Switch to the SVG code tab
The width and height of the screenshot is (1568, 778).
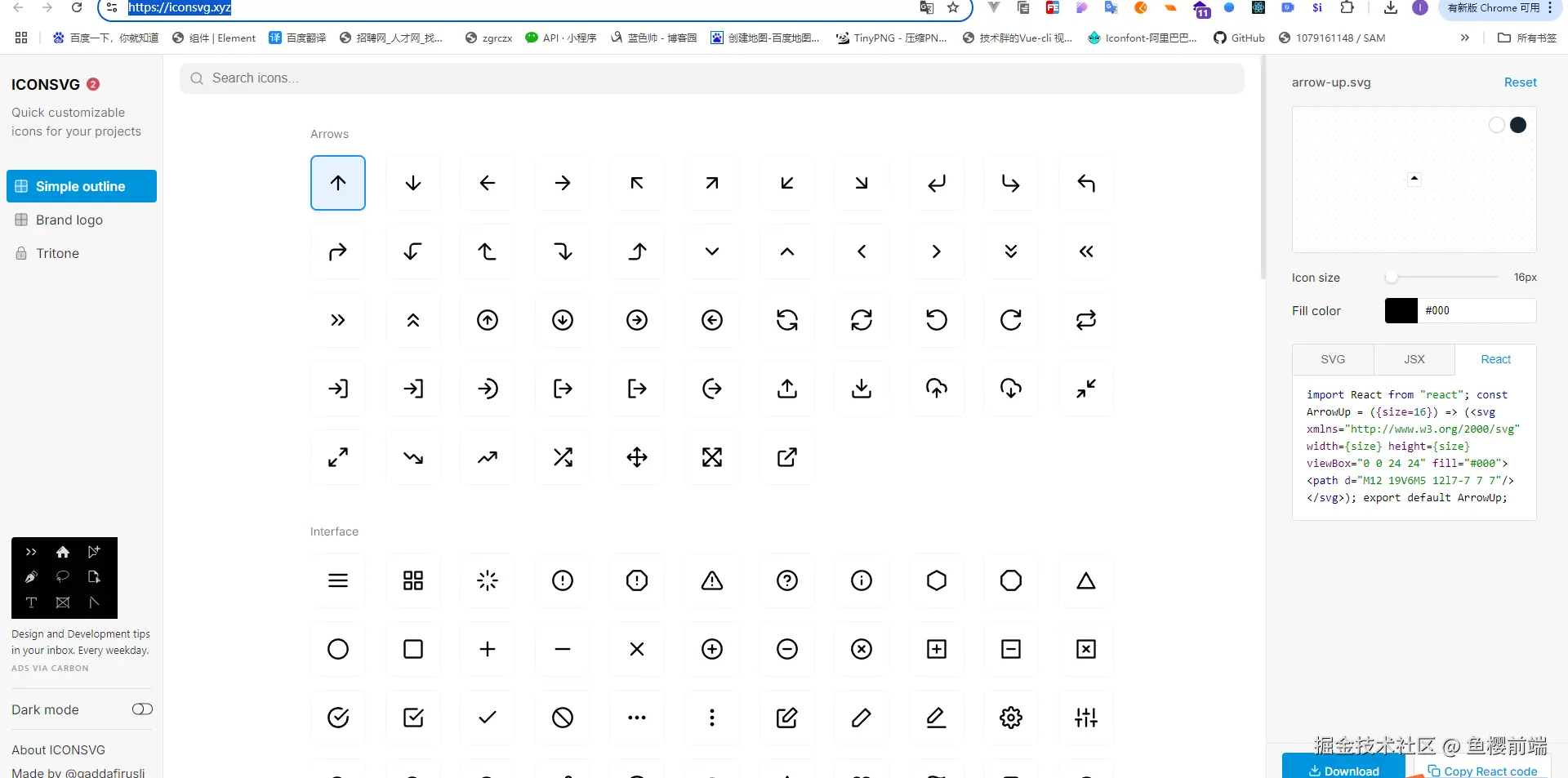(x=1333, y=359)
